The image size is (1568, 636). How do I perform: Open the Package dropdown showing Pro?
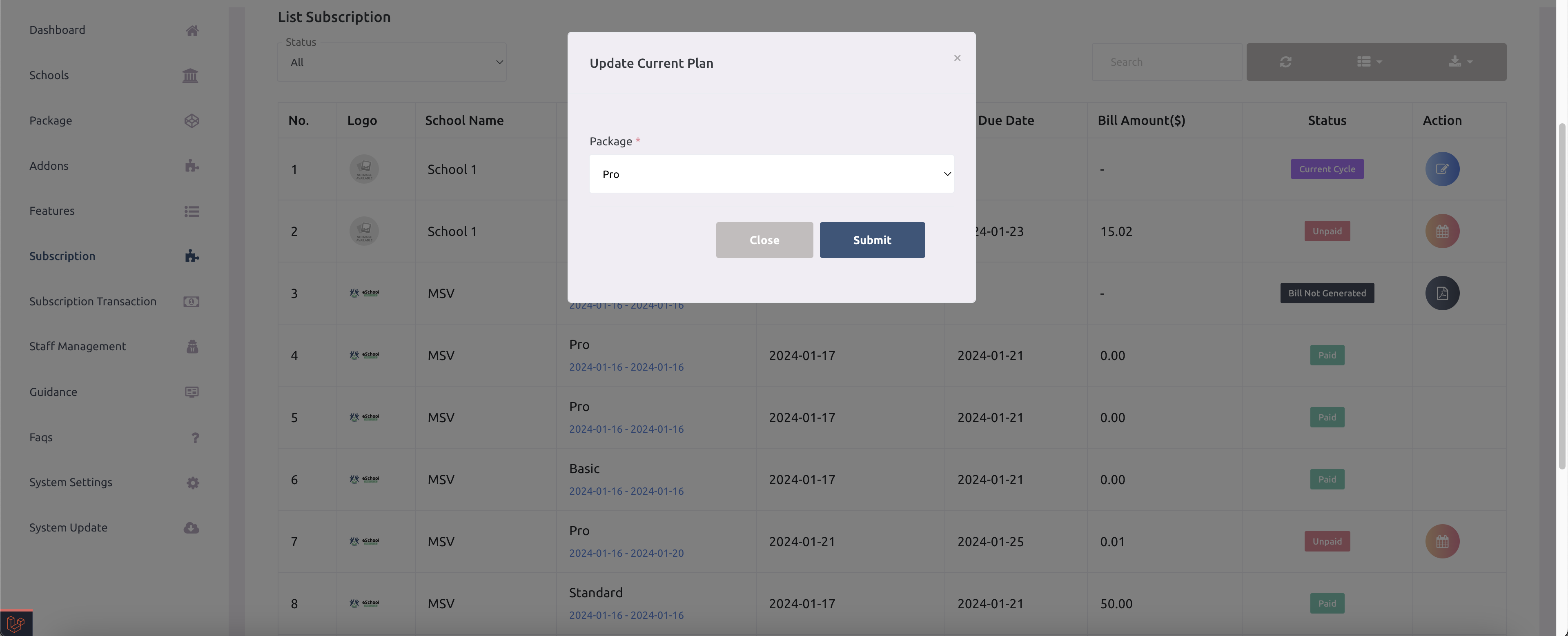(771, 174)
